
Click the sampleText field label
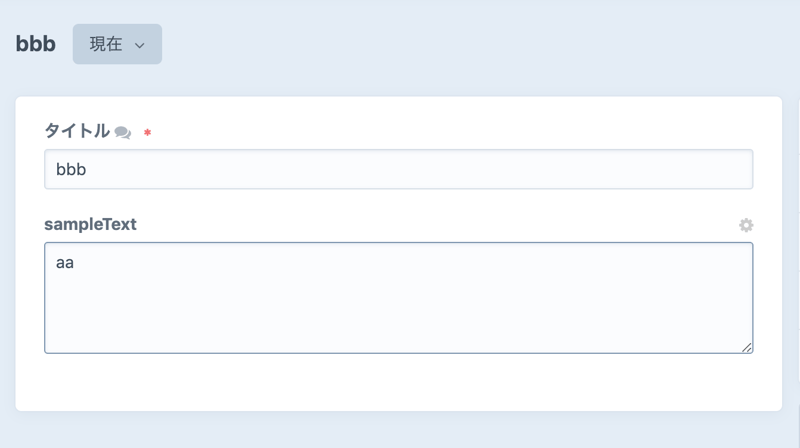[90, 224]
